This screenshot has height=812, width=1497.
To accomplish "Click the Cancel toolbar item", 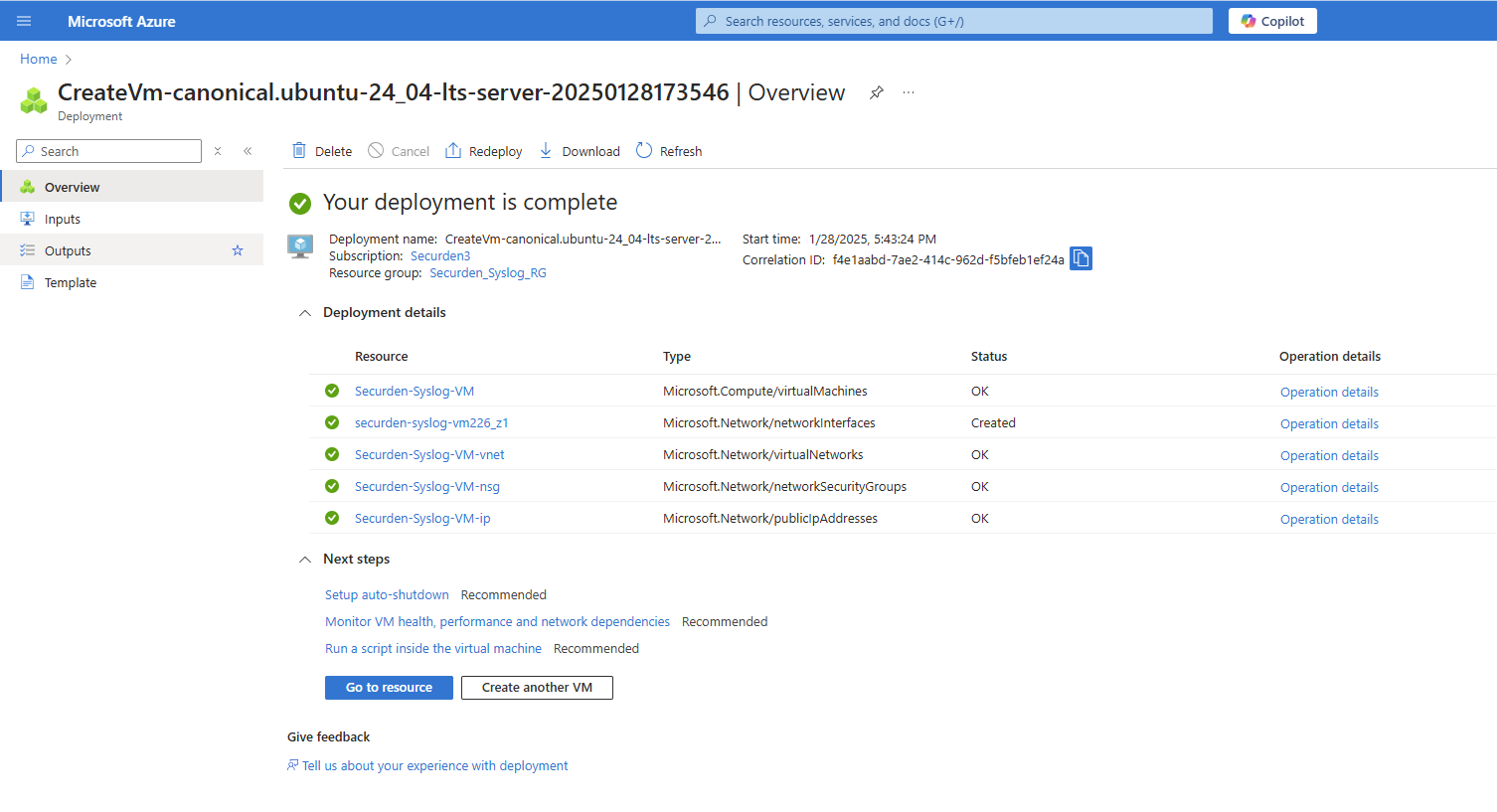I will pyautogui.click(x=399, y=151).
